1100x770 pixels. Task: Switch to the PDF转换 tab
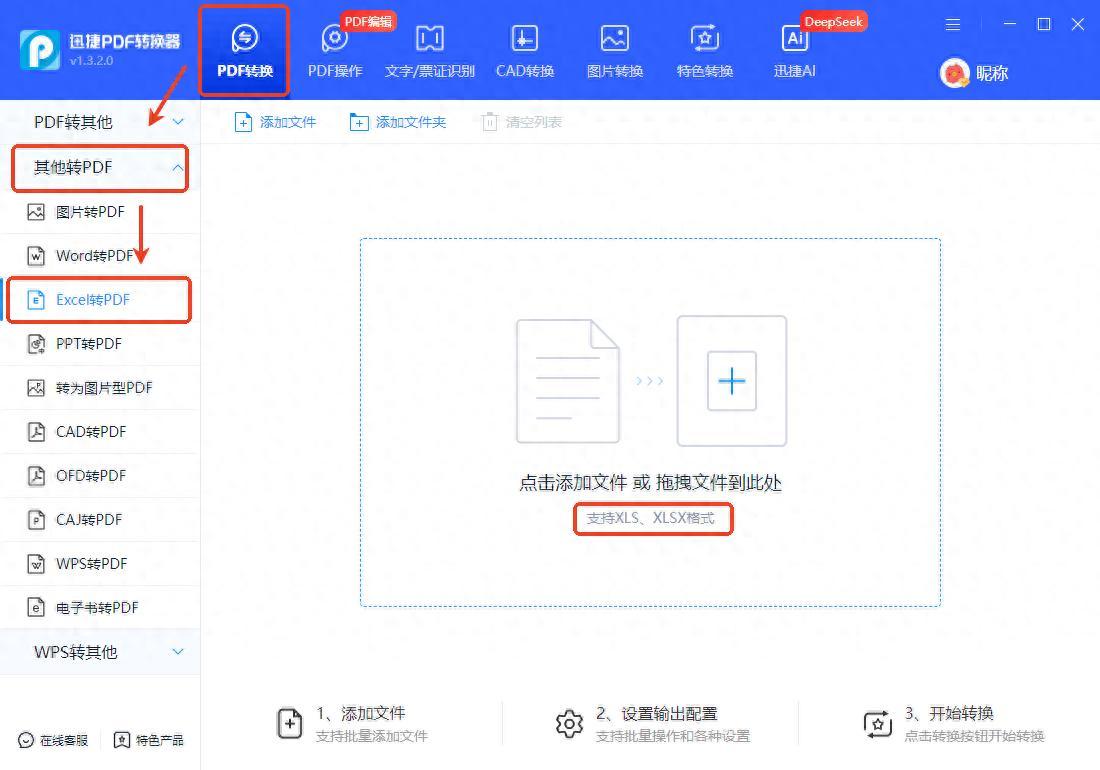pos(245,50)
